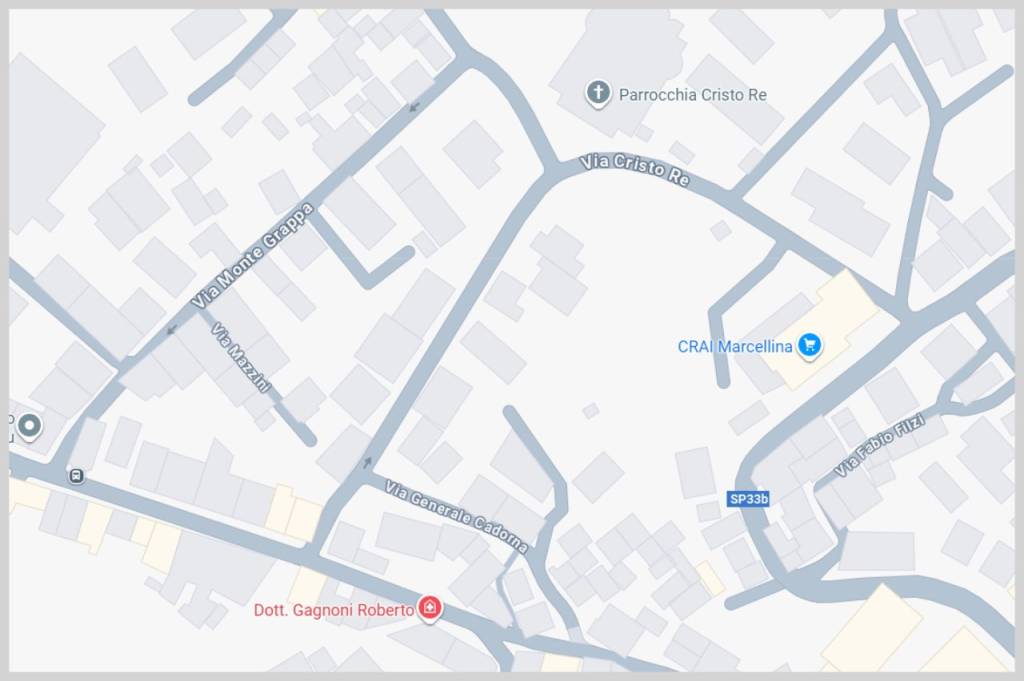Select the Via Fabio Filzi street label
The width and height of the screenshot is (1024, 681).
click(x=880, y=445)
